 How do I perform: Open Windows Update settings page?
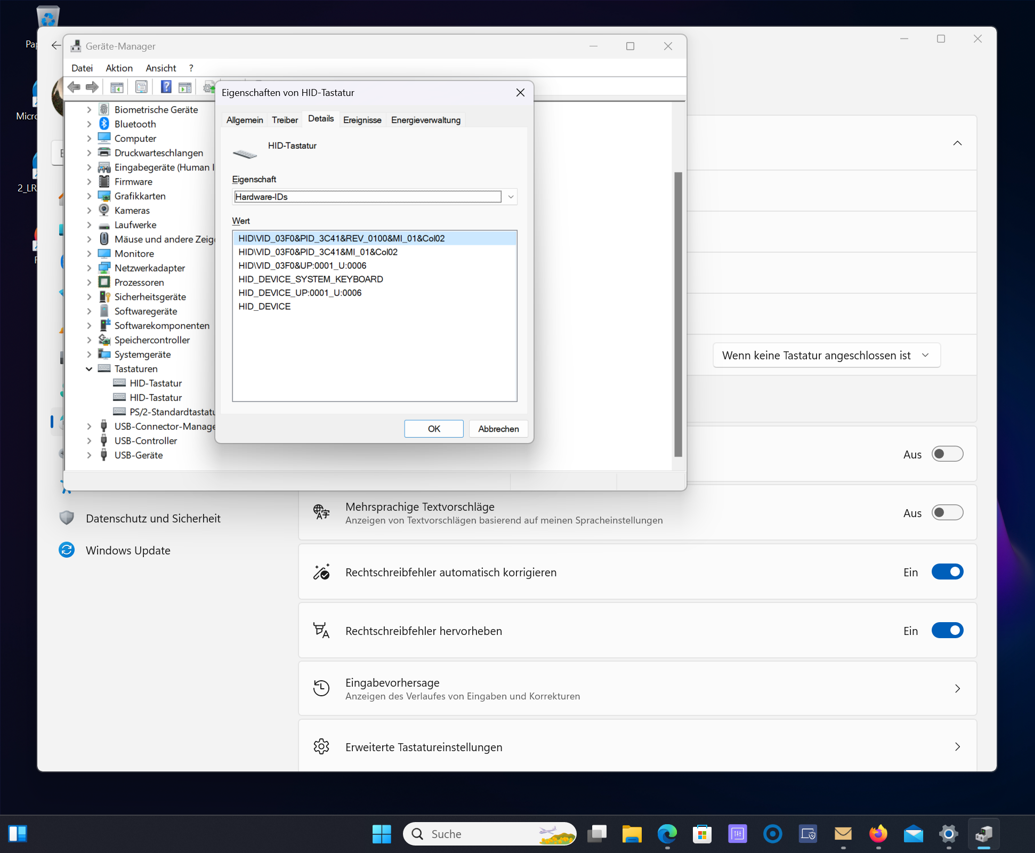point(127,550)
